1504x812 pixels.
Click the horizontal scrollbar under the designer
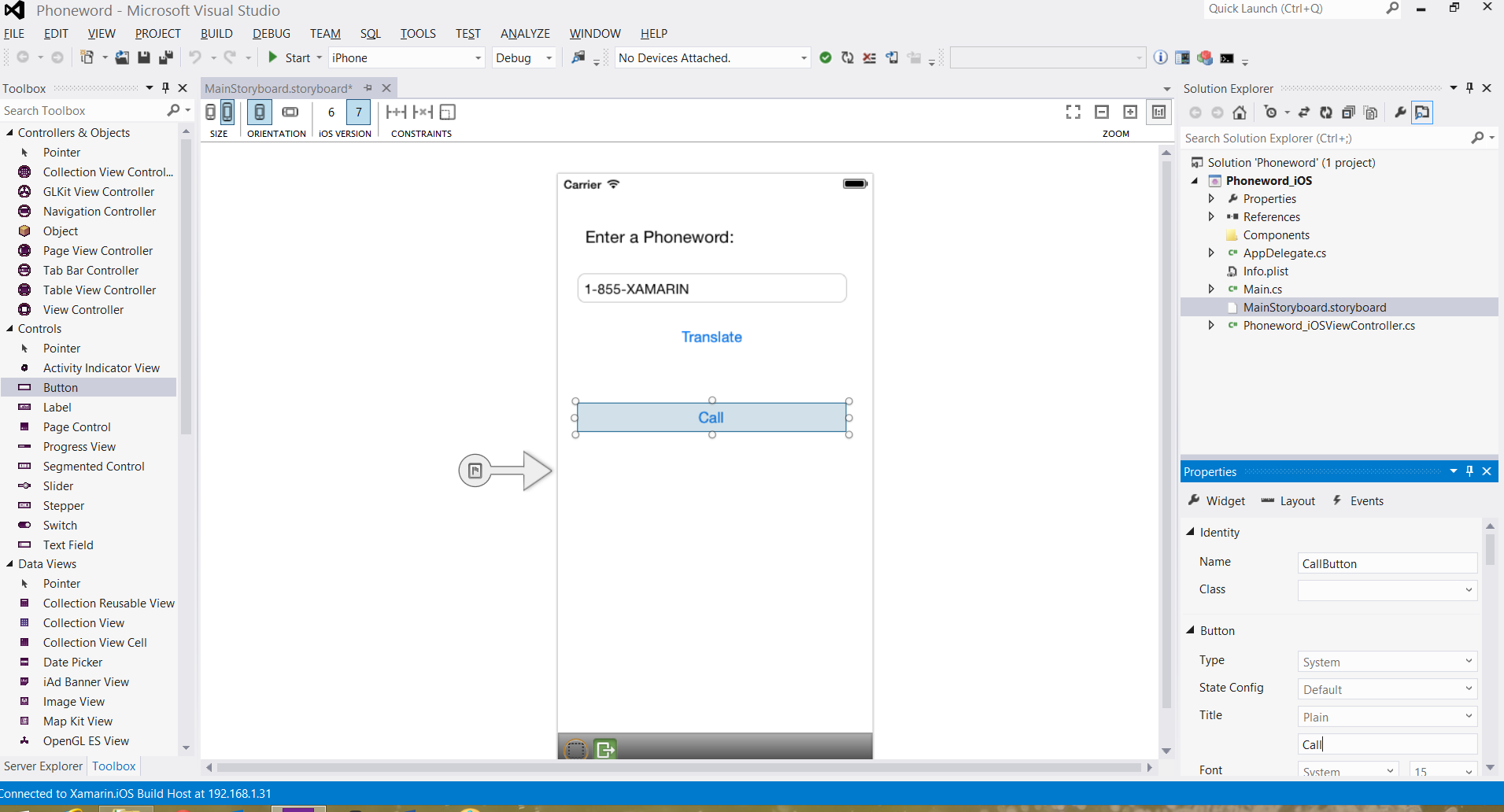(x=677, y=767)
